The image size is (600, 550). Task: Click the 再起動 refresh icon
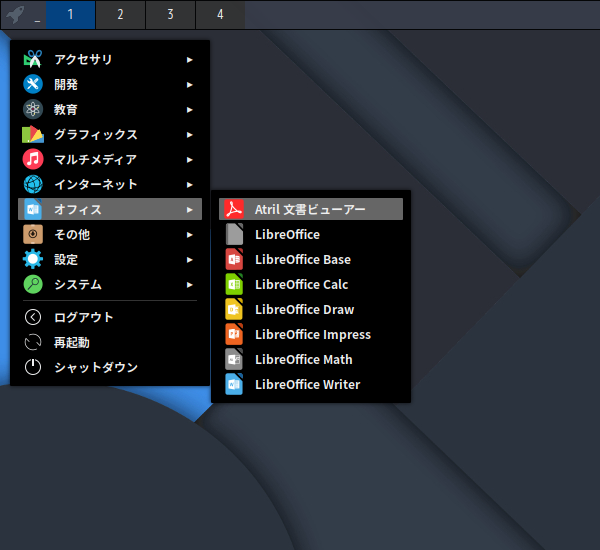tap(33, 342)
